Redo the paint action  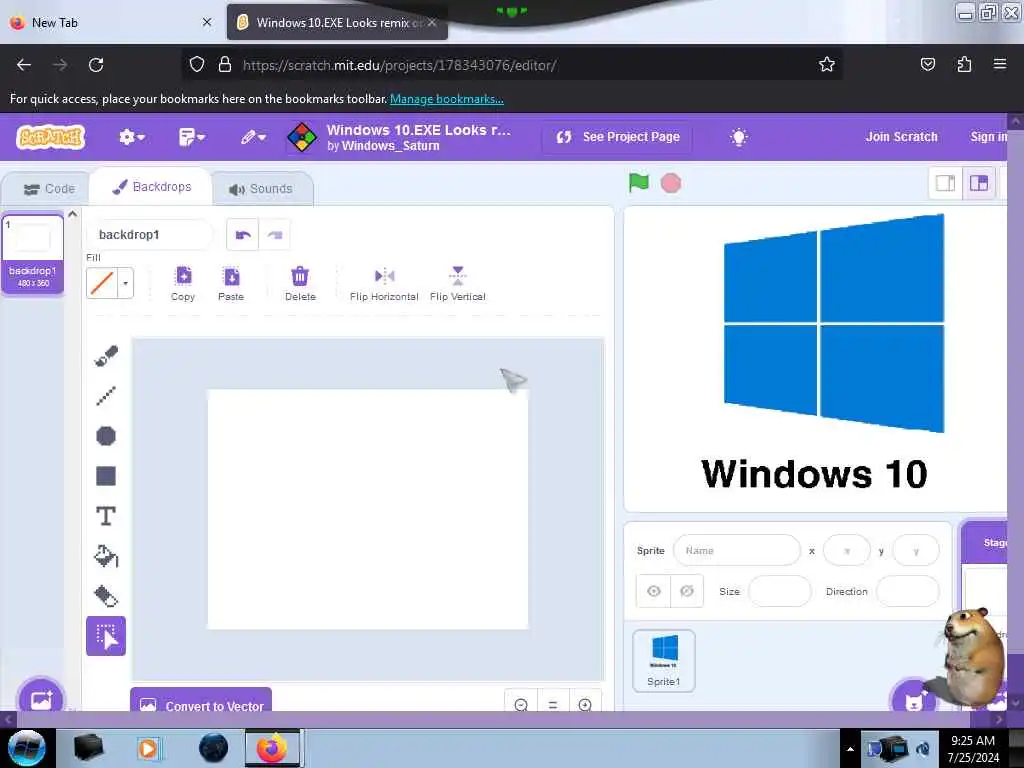coord(275,235)
